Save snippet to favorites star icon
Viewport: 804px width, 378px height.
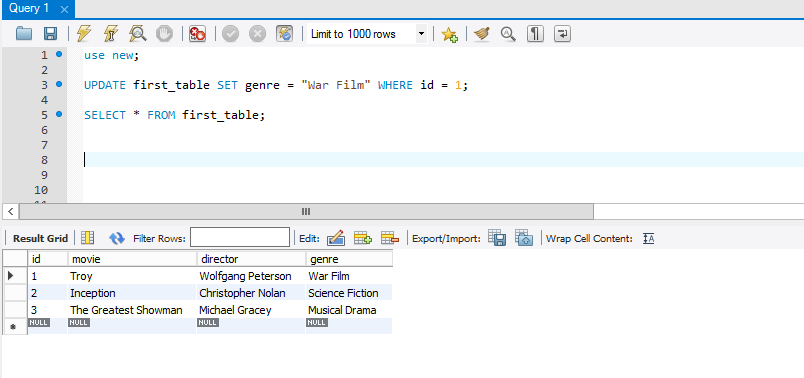click(x=449, y=34)
